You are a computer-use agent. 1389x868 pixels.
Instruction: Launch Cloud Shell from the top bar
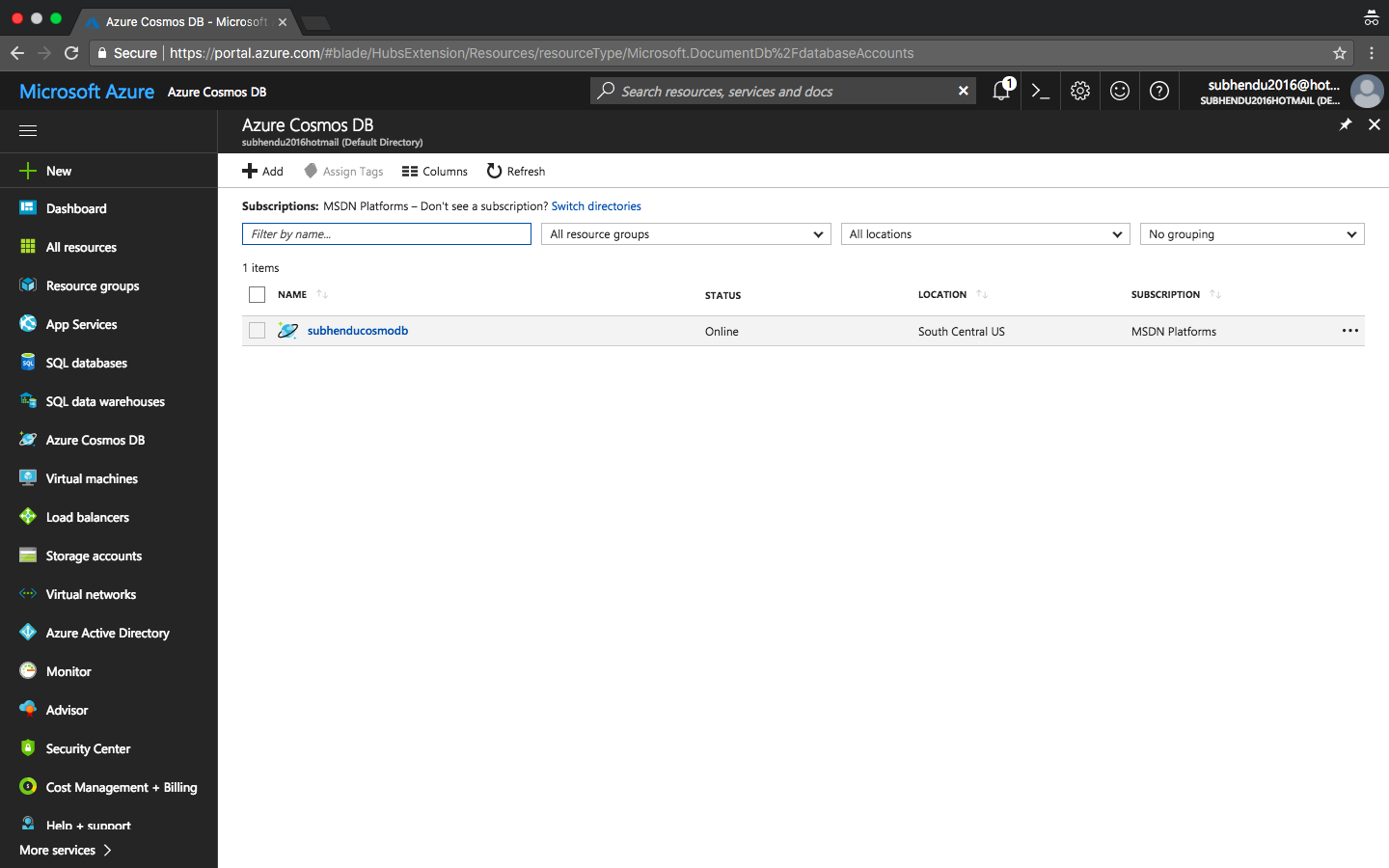pos(1040,91)
